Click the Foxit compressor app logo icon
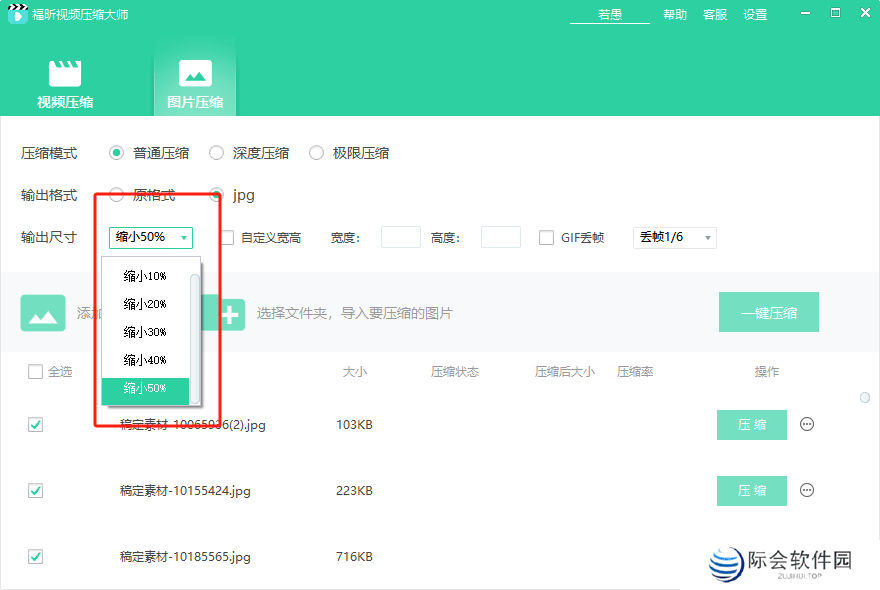This screenshot has height=590, width=880. pos(17,14)
